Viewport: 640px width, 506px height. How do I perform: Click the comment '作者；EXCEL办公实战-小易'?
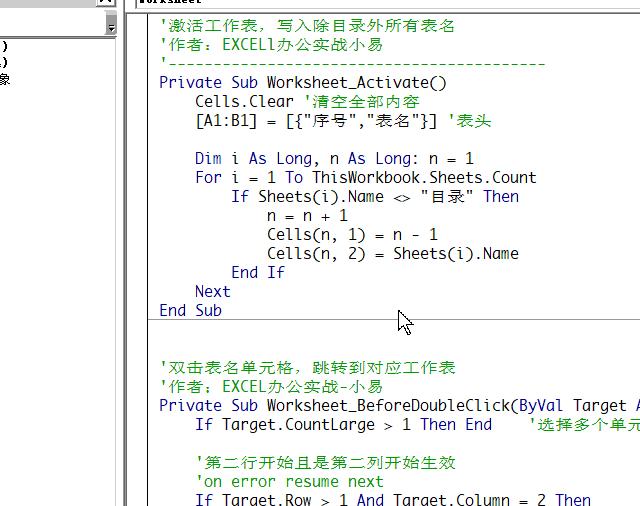[x=271, y=386]
